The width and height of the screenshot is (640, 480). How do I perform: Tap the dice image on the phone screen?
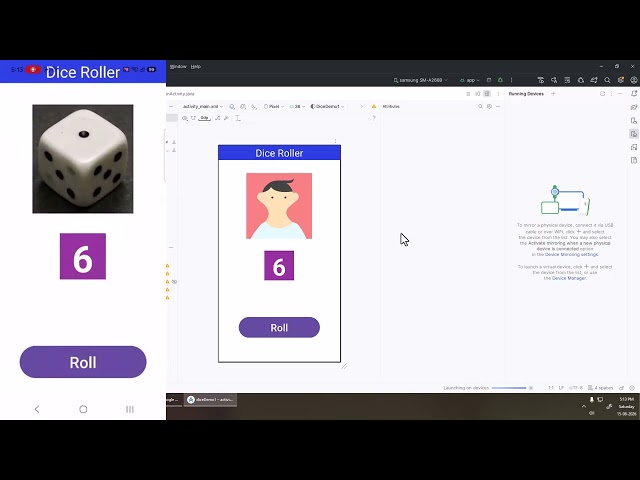[83, 159]
